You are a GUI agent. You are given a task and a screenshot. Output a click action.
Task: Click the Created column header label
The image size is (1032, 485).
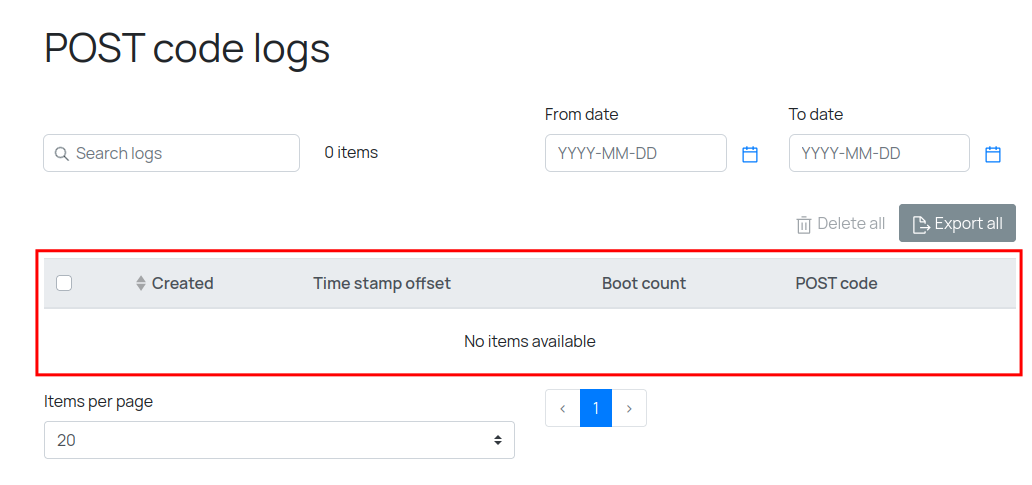click(x=182, y=283)
